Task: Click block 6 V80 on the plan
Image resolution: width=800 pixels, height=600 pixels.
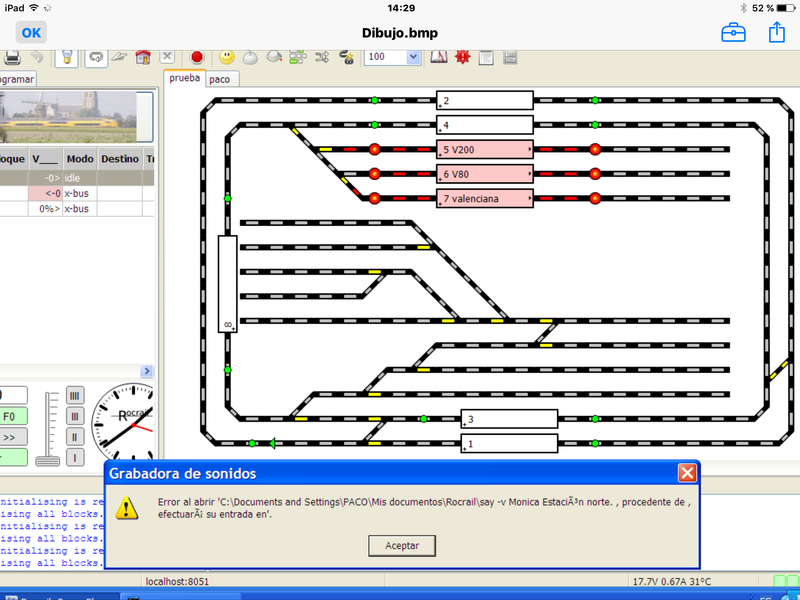Action: 485,174
